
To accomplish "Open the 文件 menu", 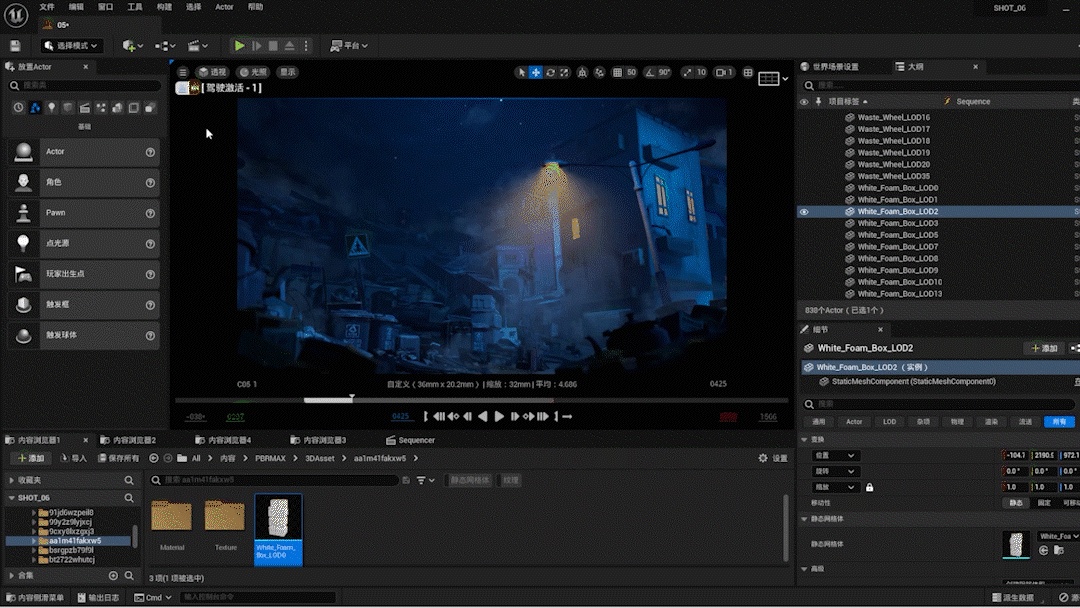I will [47, 7].
